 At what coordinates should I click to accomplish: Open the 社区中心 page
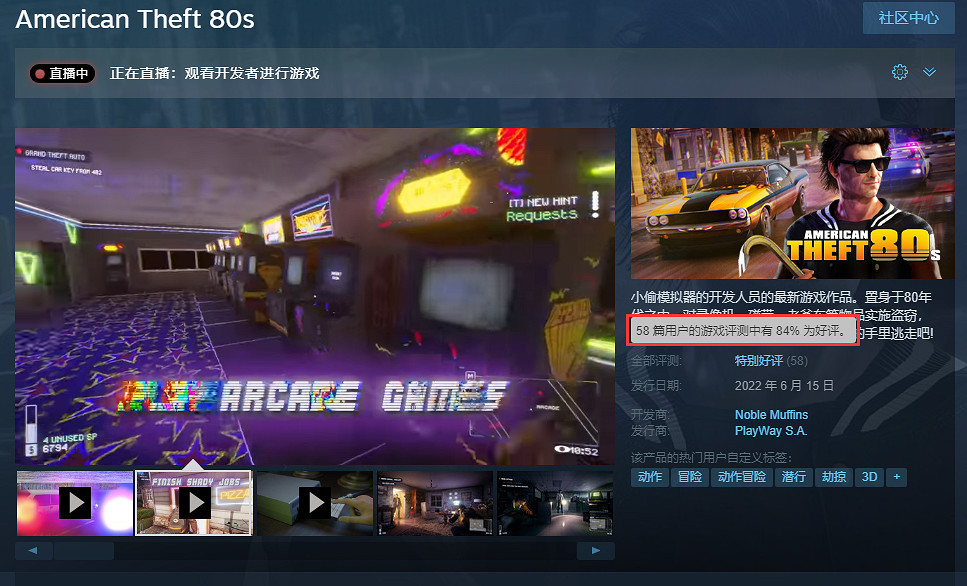[908, 18]
